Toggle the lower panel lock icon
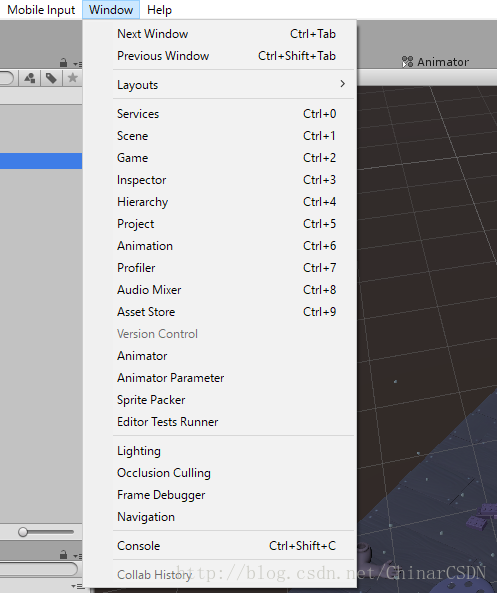Image resolution: width=497 pixels, height=593 pixels. [64, 554]
